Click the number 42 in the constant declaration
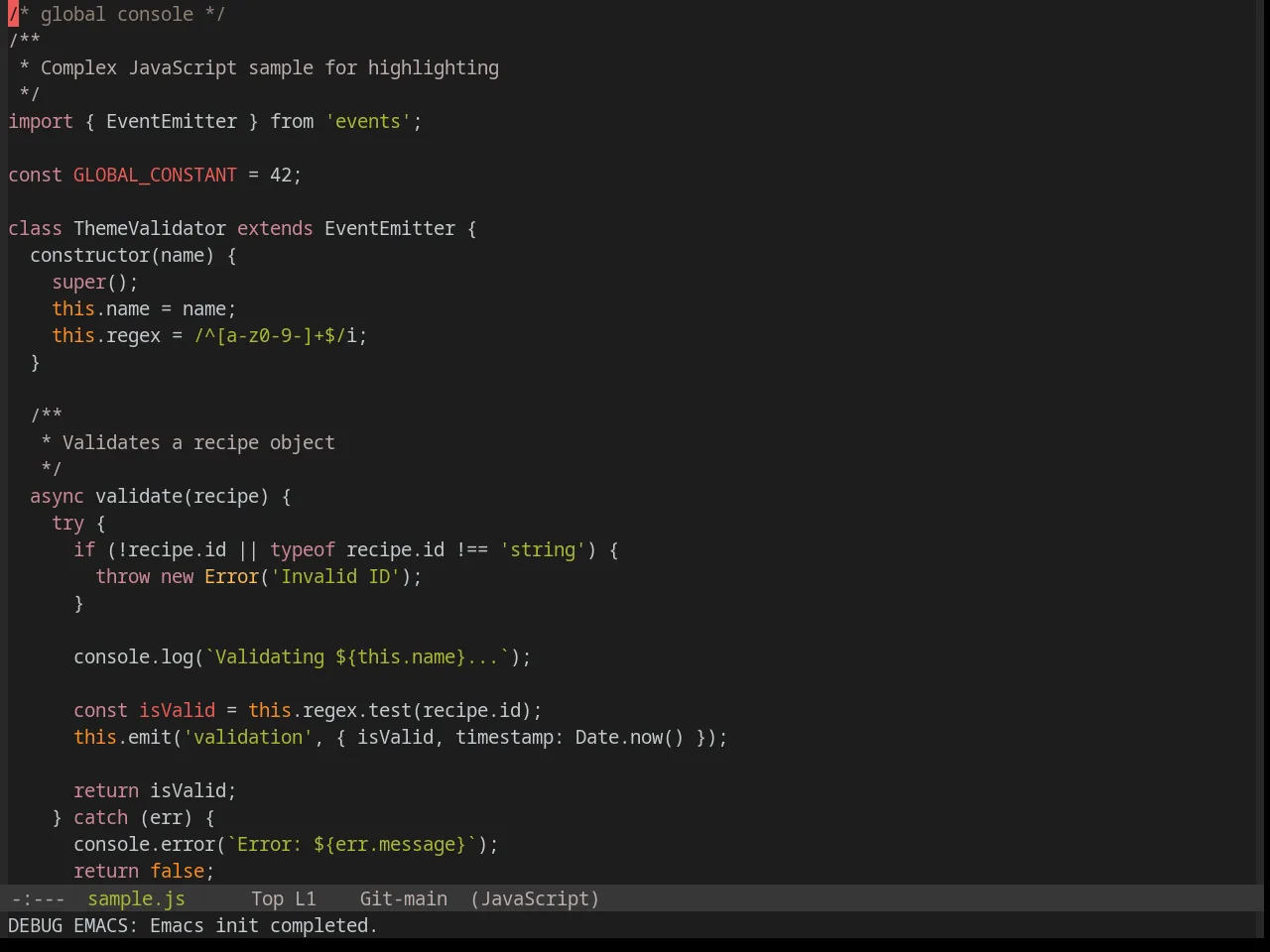Image resolution: width=1270 pixels, height=952 pixels. (281, 175)
